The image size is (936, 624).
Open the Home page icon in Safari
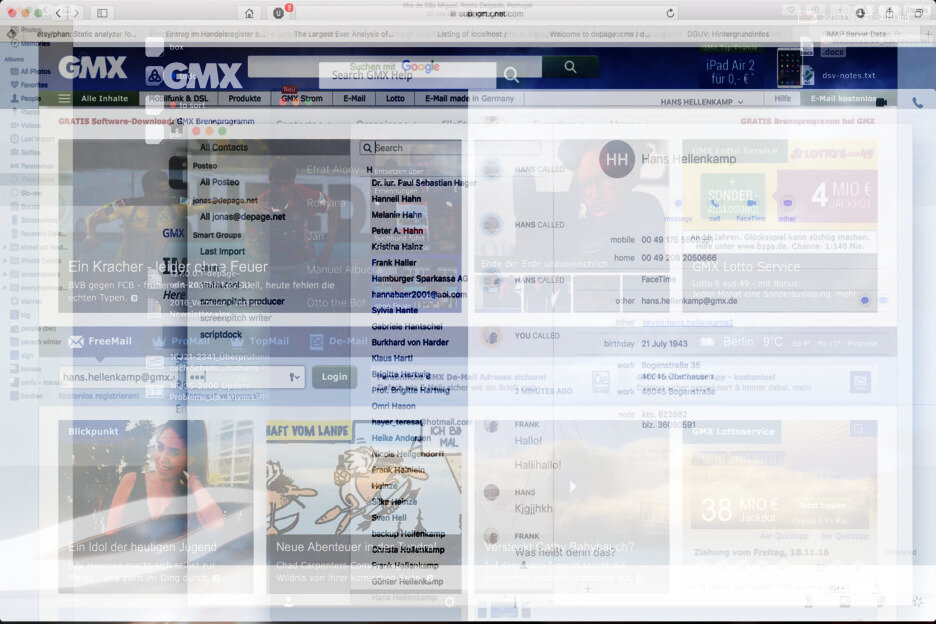click(249, 13)
